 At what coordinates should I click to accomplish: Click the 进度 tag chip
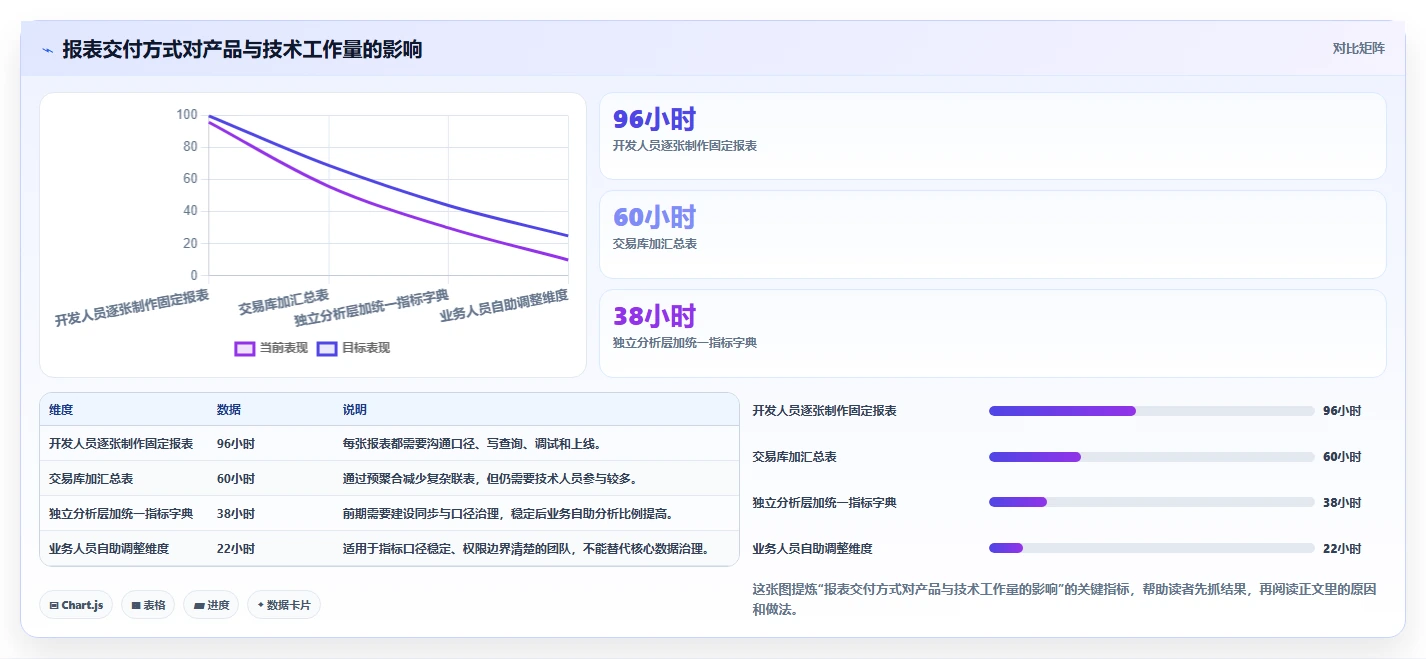tap(211, 605)
